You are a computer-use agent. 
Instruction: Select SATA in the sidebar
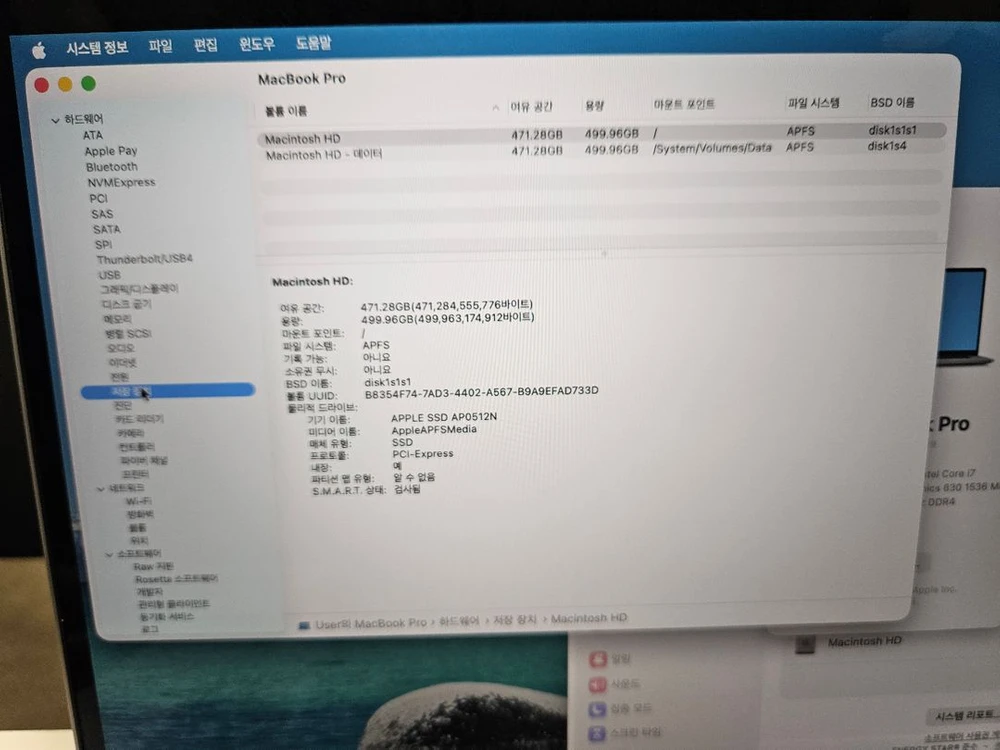107,230
